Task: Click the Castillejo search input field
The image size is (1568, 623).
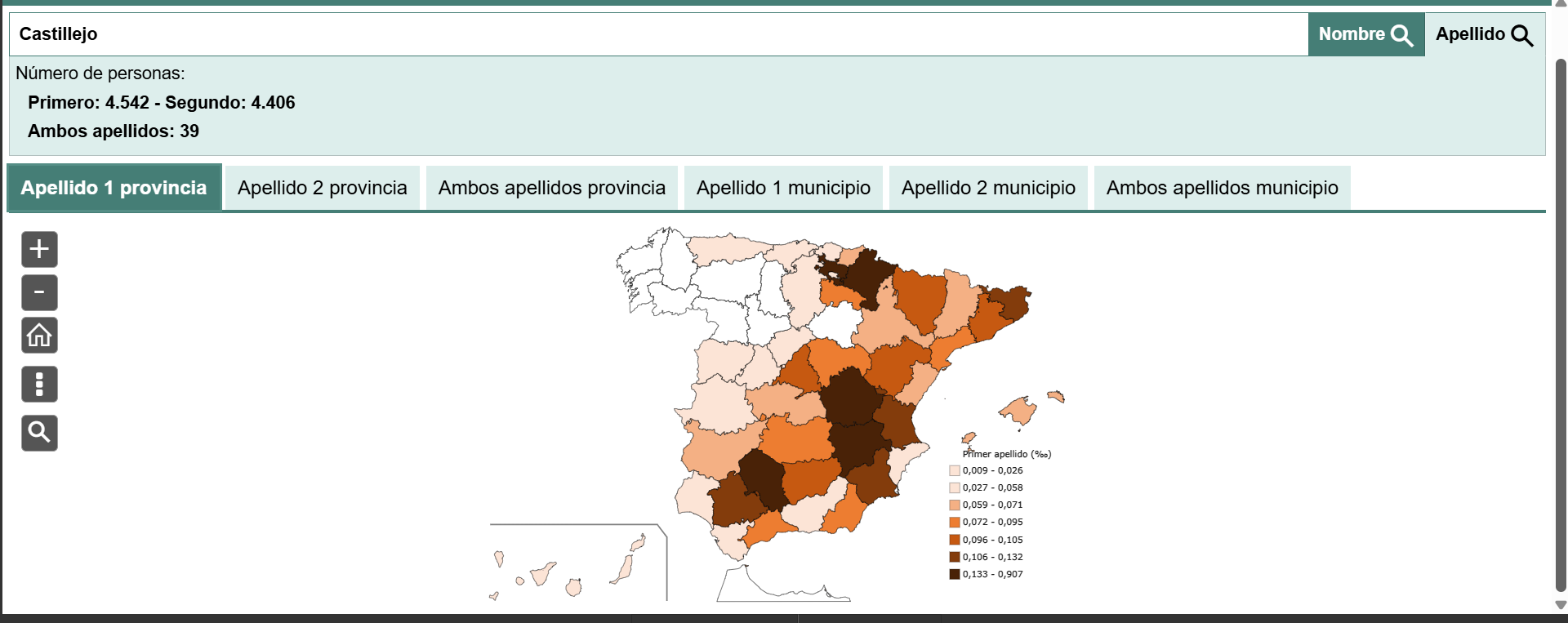Action: 653,34
